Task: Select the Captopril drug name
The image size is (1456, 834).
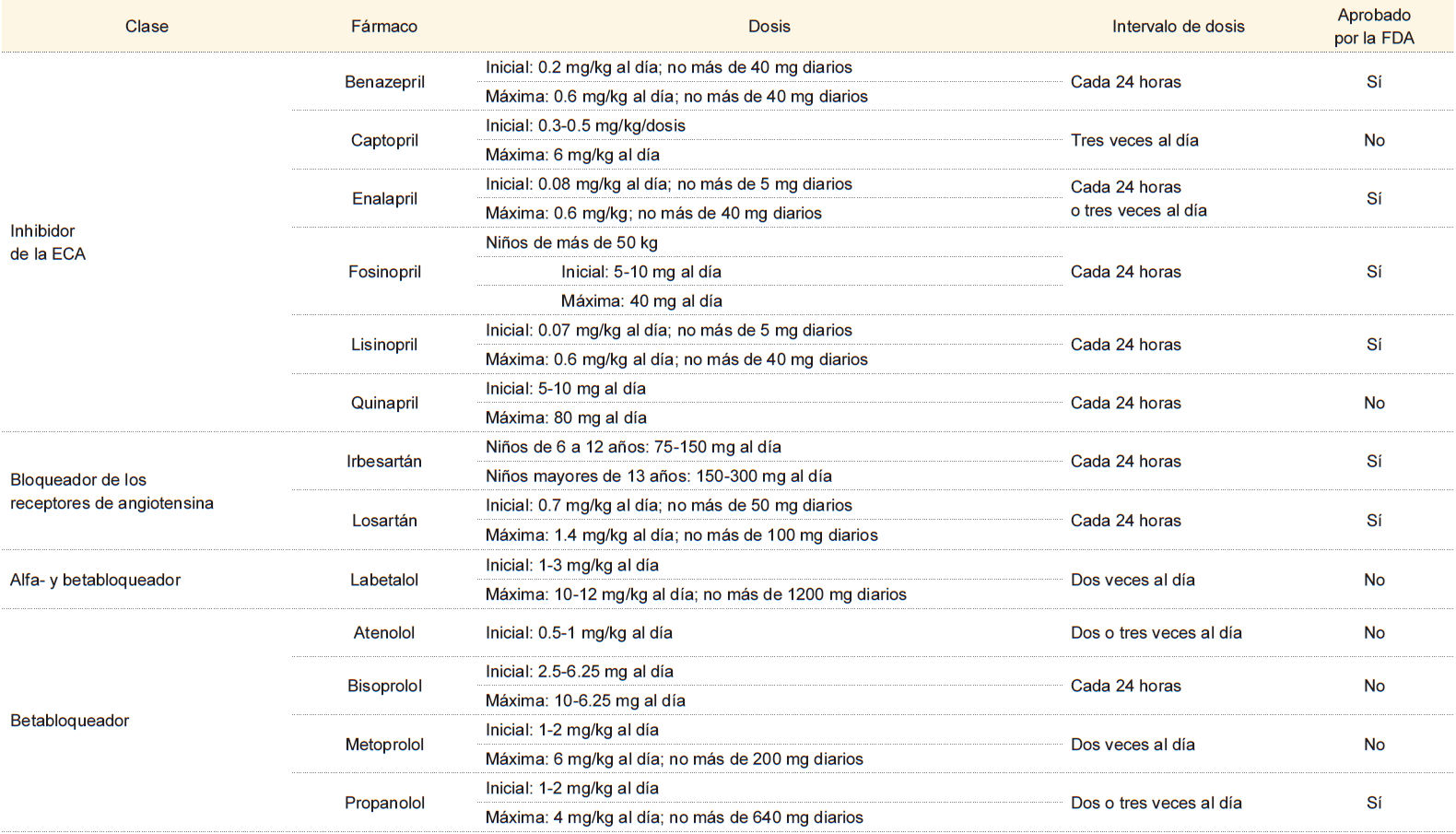Action: pyautogui.click(x=384, y=140)
